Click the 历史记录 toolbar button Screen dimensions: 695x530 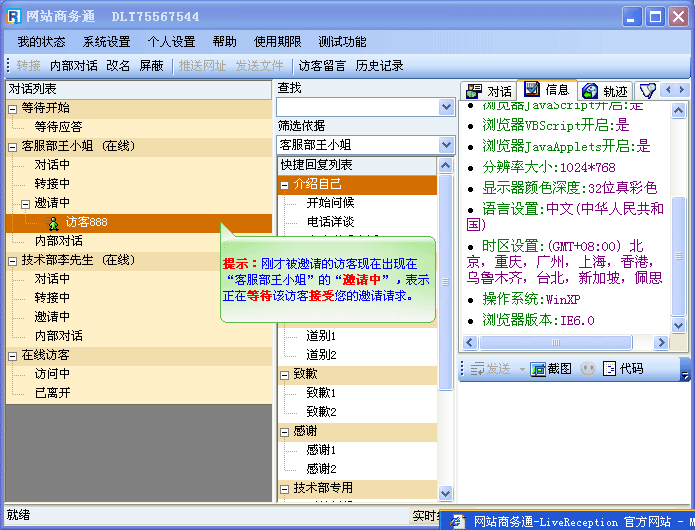379,66
